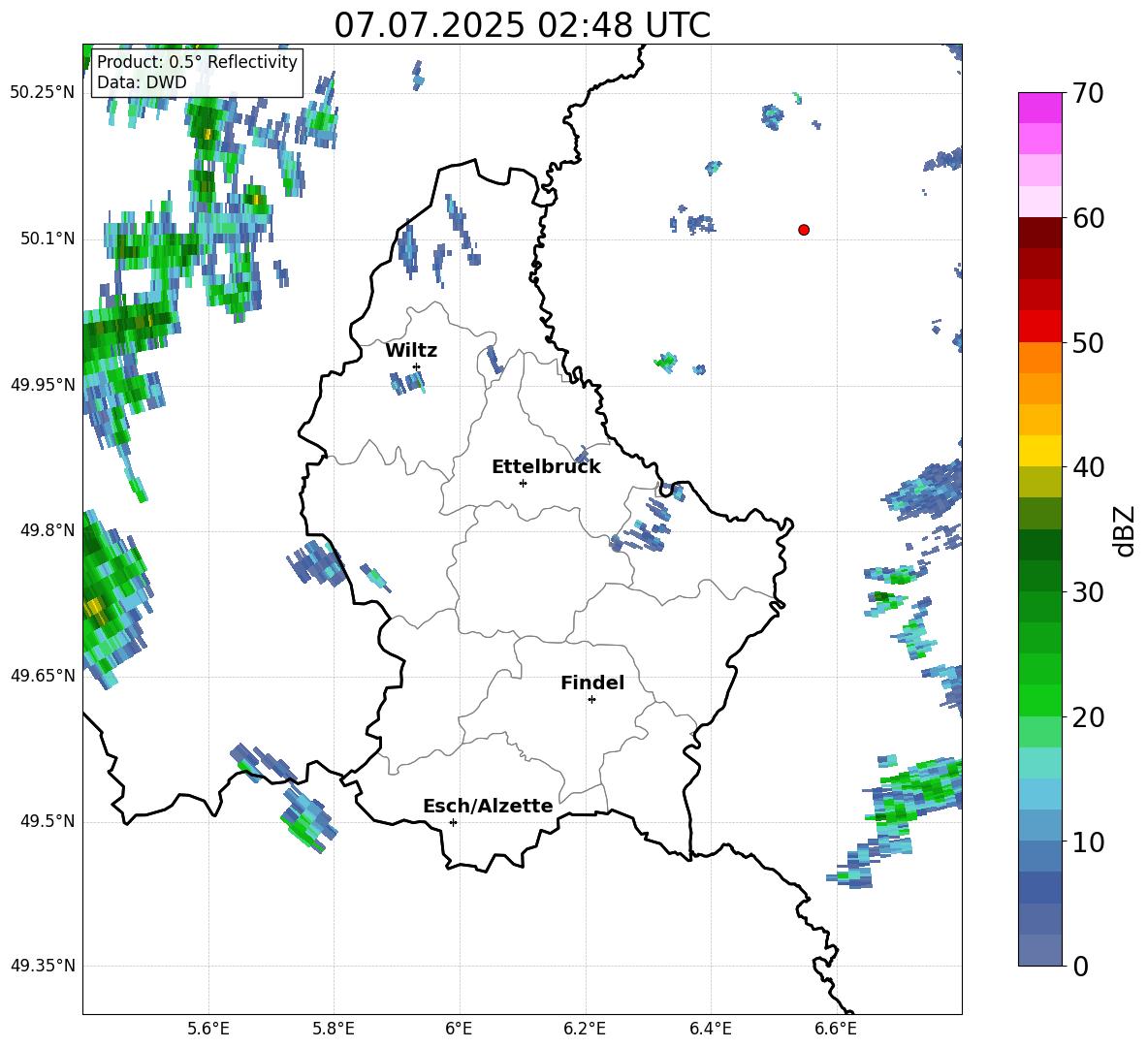Click the Findel station label
The image size is (1148, 1048).
point(592,683)
